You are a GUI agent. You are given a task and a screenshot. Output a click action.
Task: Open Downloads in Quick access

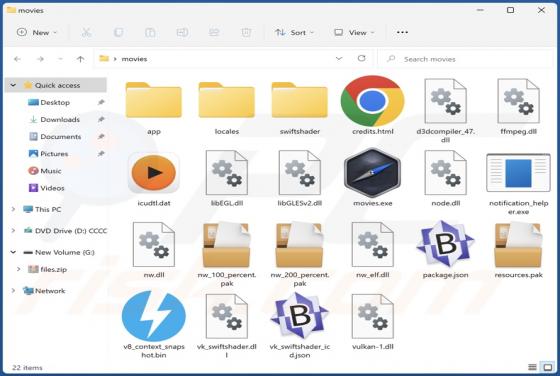click(60, 120)
